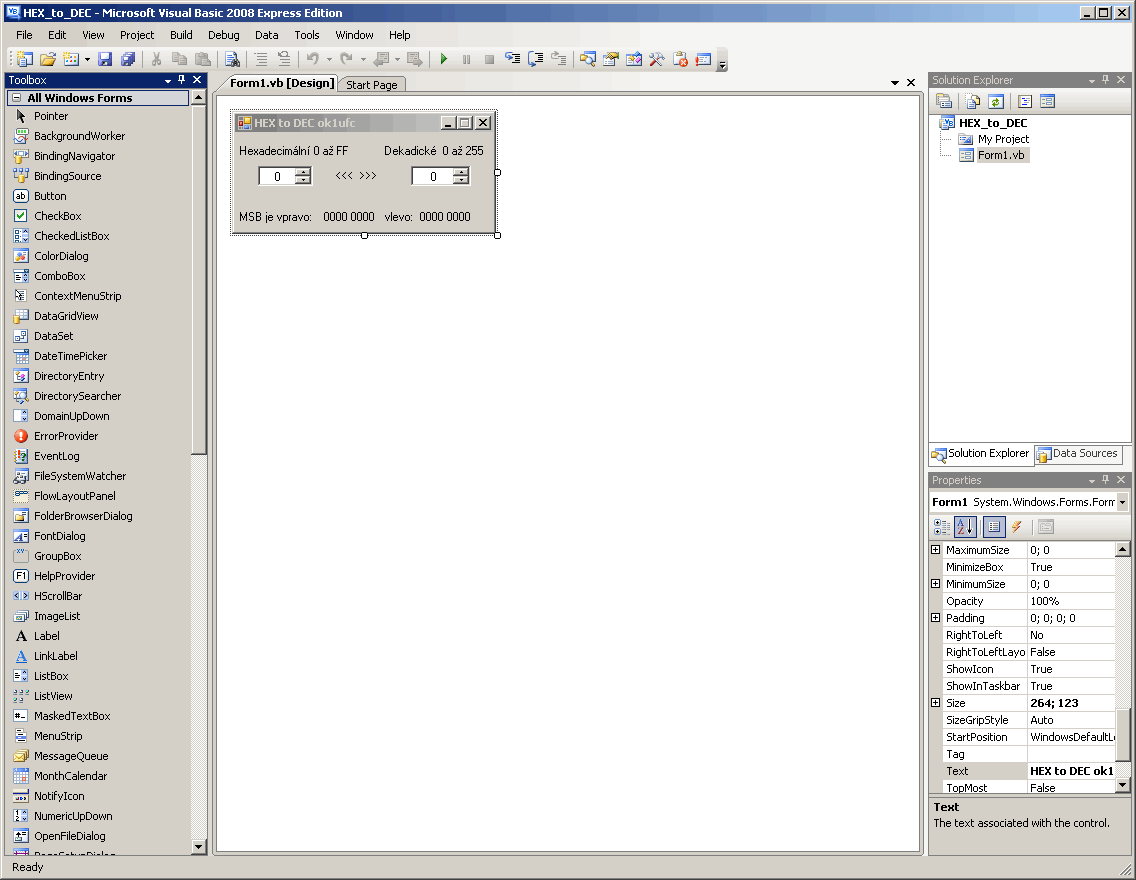
Task: Click the Save All toolbar icon
Action: [128, 60]
